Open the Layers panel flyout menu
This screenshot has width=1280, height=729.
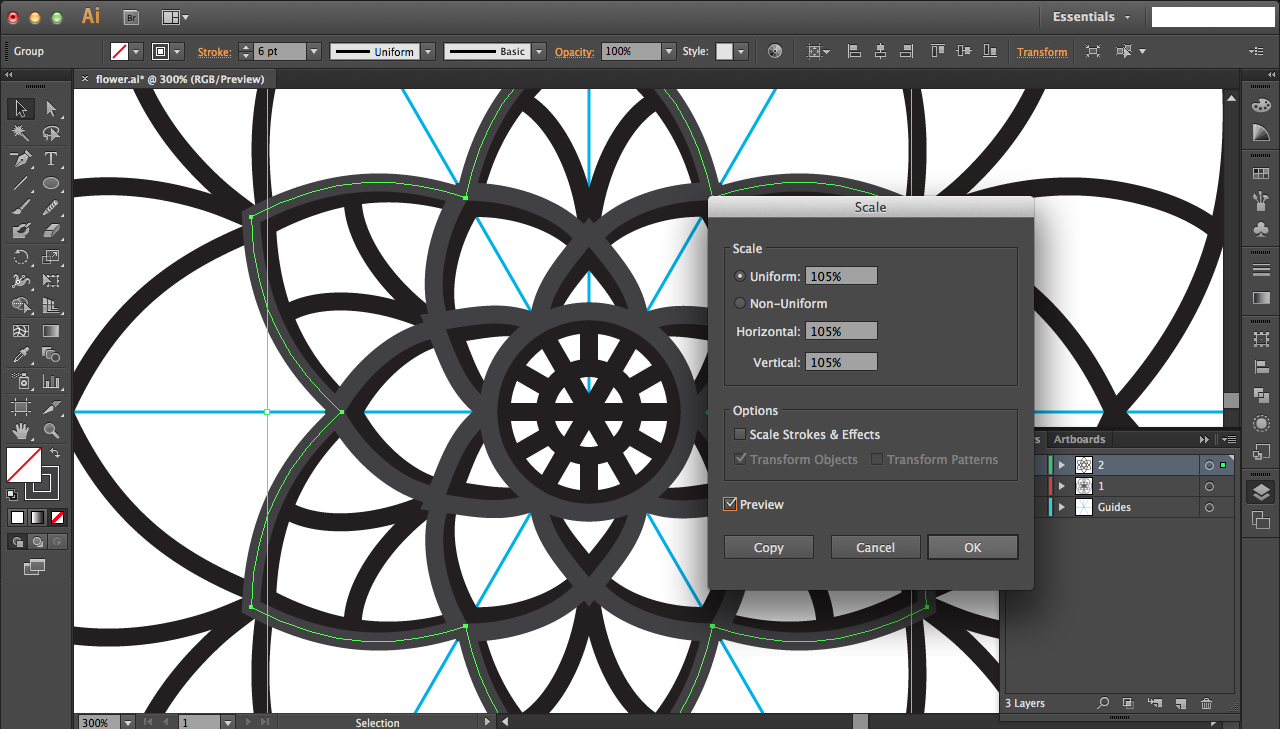pos(1227,439)
